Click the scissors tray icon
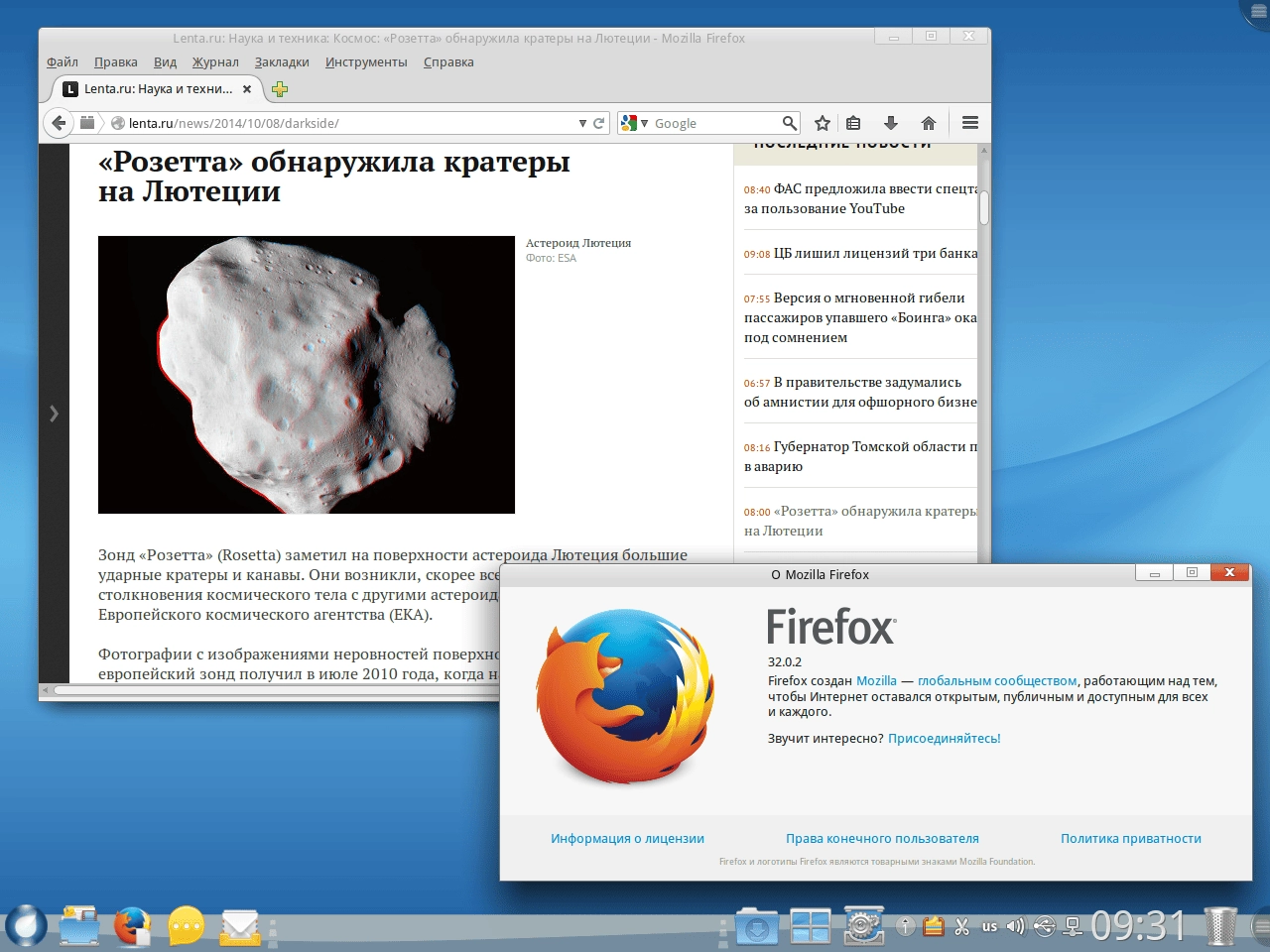The height and width of the screenshot is (952, 1270). point(961,926)
